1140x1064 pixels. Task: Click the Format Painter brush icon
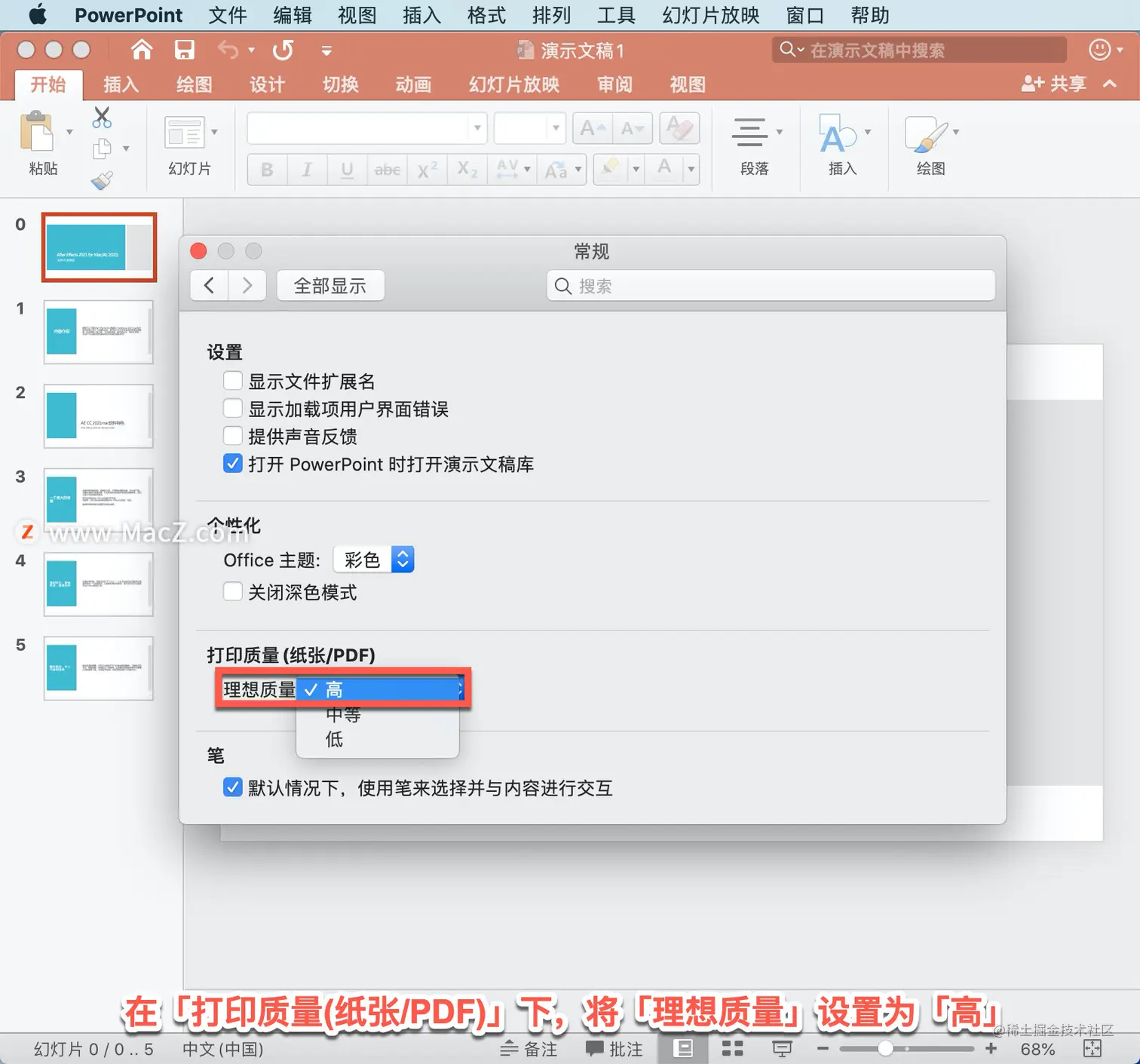[102, 179]
